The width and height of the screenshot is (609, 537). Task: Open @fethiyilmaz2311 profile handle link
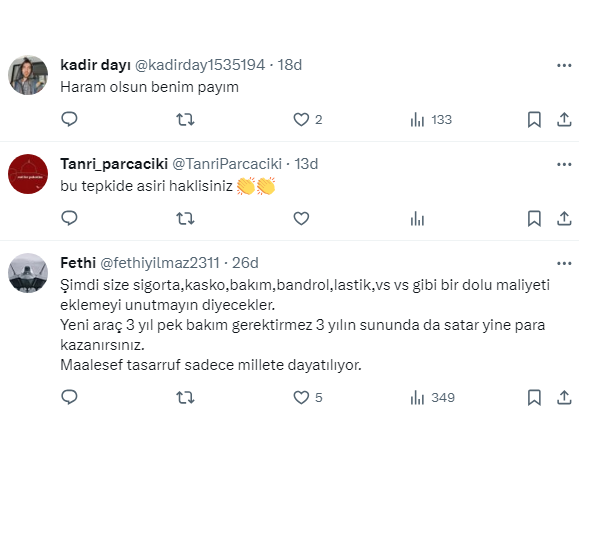tap(160, 263)
